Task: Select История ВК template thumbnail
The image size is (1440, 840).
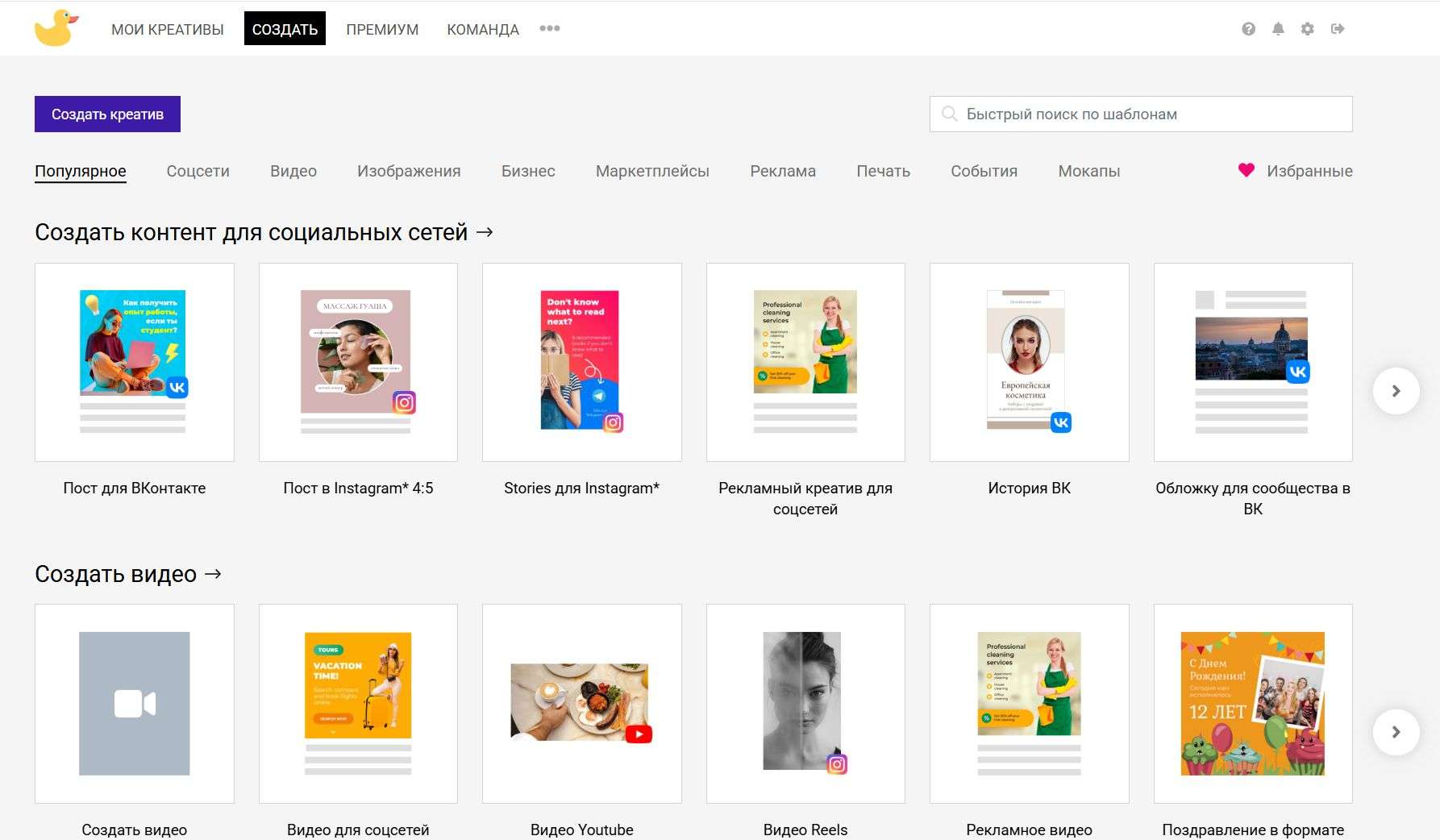Action: coord(1030,362)
